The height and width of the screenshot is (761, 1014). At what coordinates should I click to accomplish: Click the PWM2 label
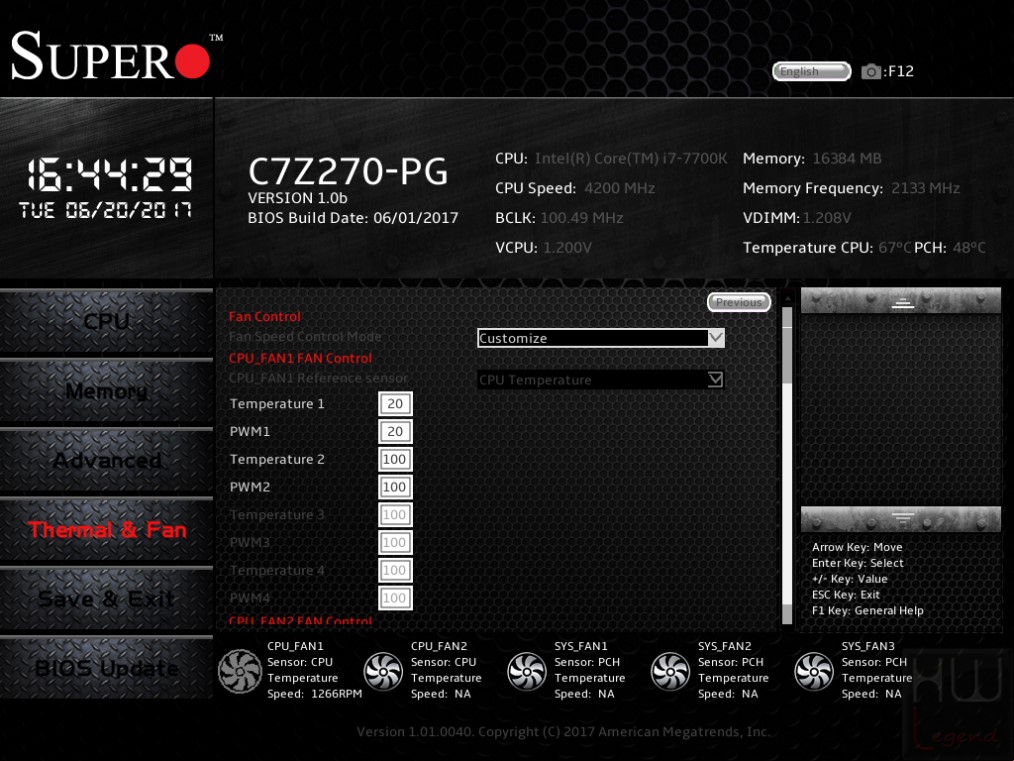[x=250, y=487]
